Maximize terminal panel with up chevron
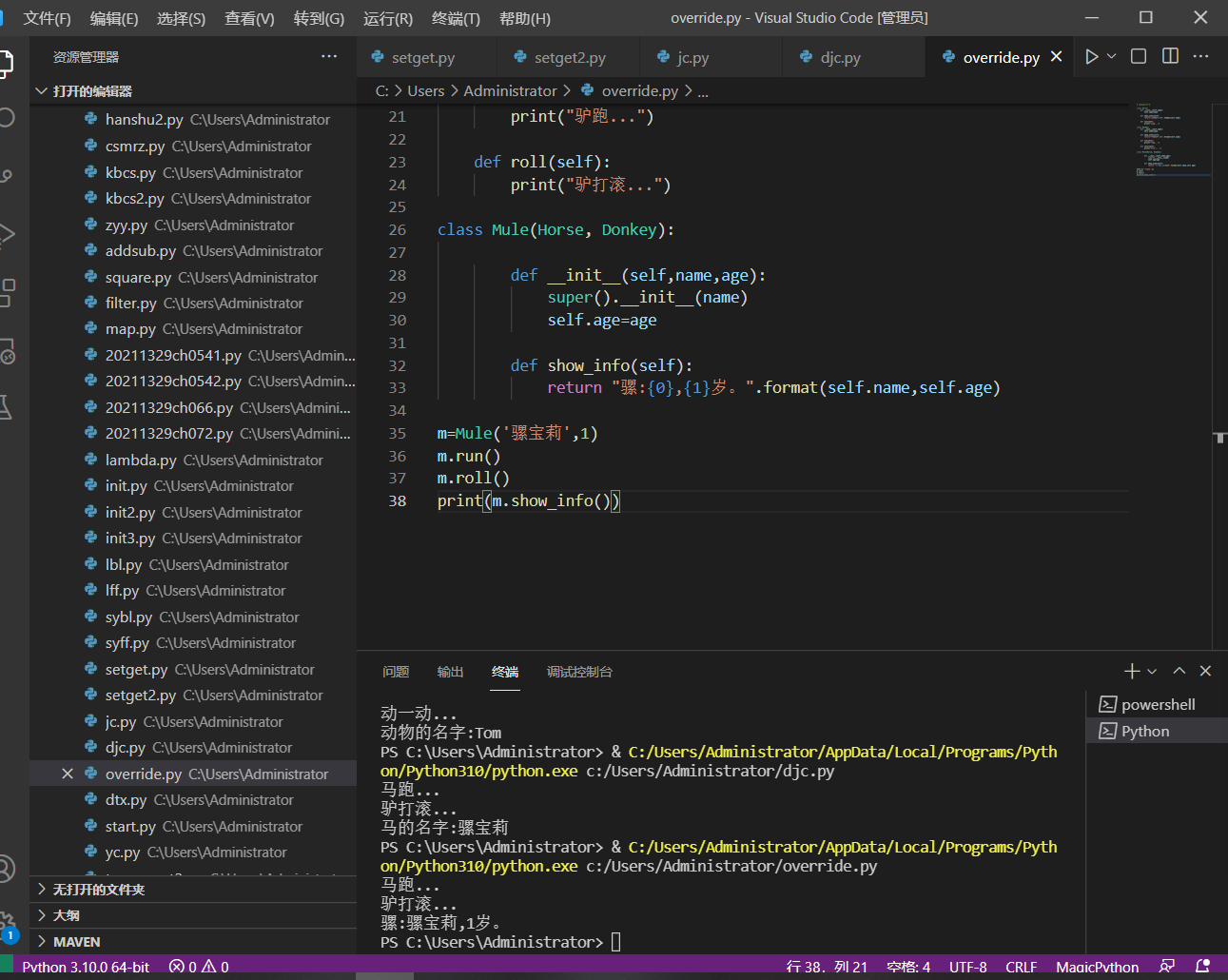 pos(1179,672)
